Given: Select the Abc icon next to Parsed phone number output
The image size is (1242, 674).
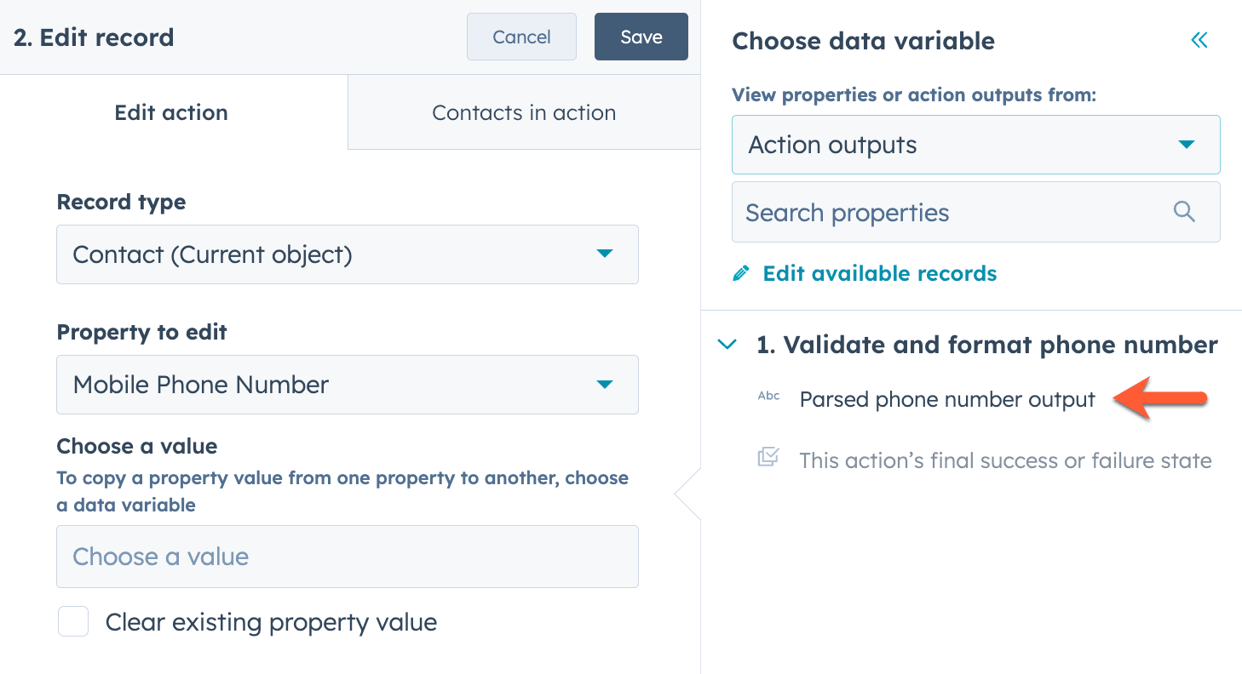Looking at the screenshot, I should [768, 396].
